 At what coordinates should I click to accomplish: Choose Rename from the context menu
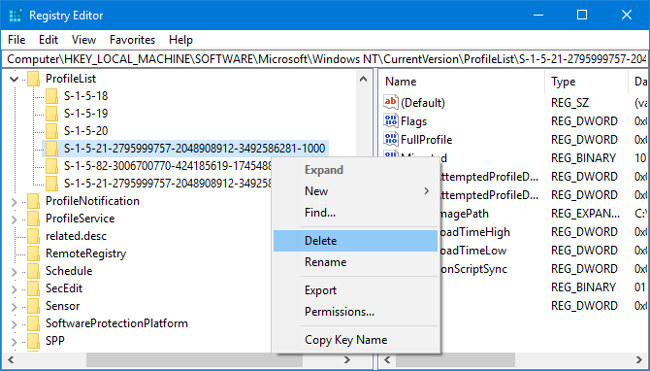pos(356,262)
